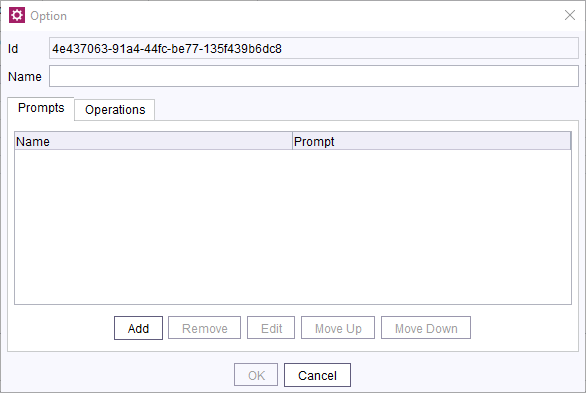The width and height of the screenshot is (586, 393).
Task: Click the Move Up button
Action: 338,328
